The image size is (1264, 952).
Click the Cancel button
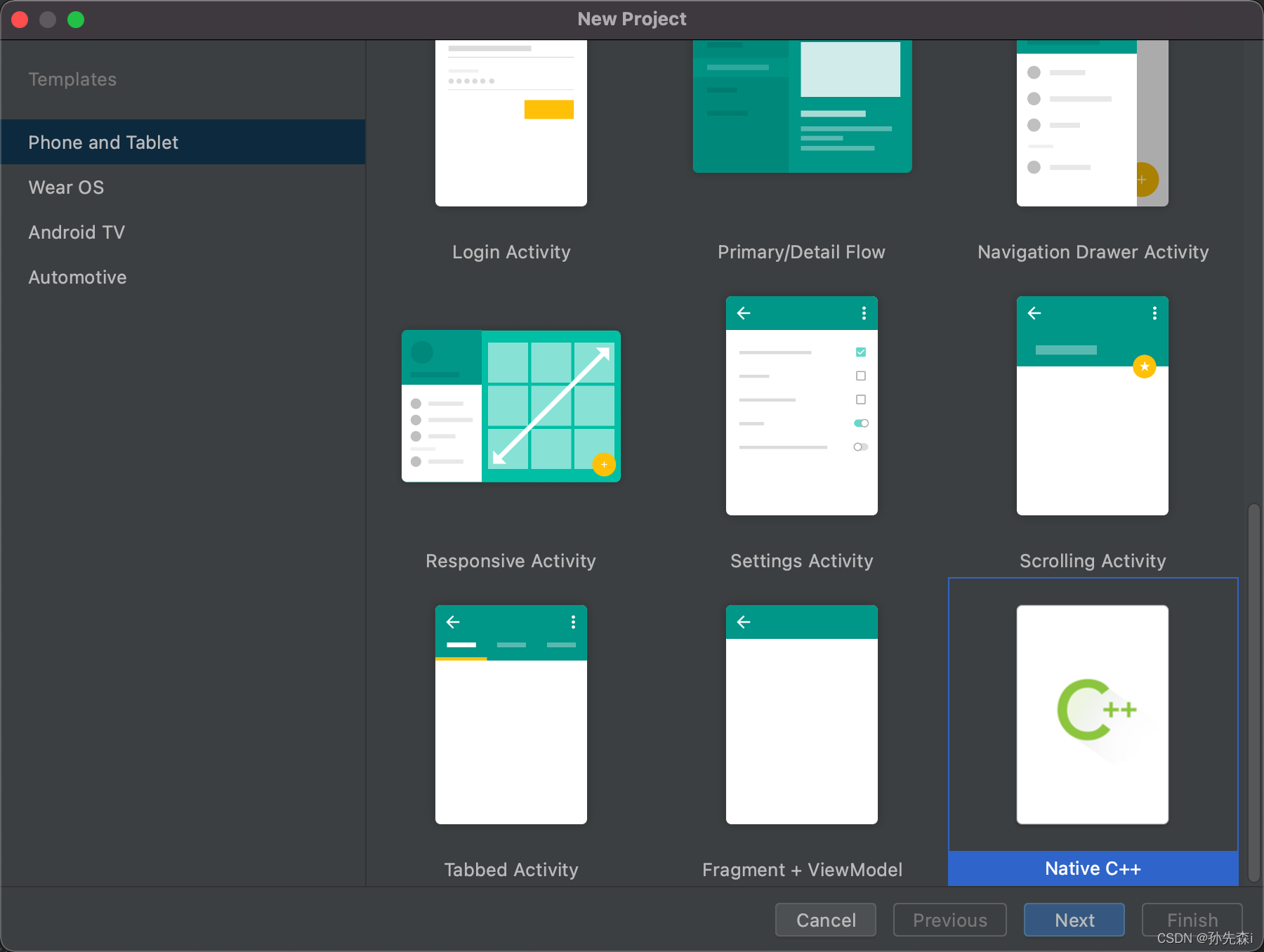pos(826,920)
